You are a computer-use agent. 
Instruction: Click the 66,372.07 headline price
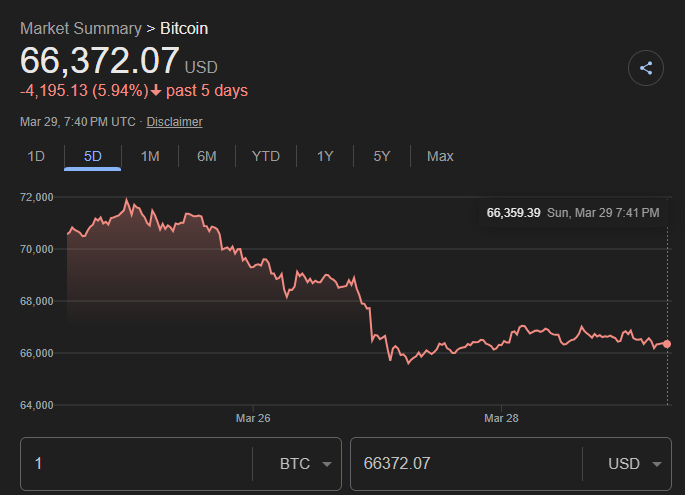[x=100, y=61]
